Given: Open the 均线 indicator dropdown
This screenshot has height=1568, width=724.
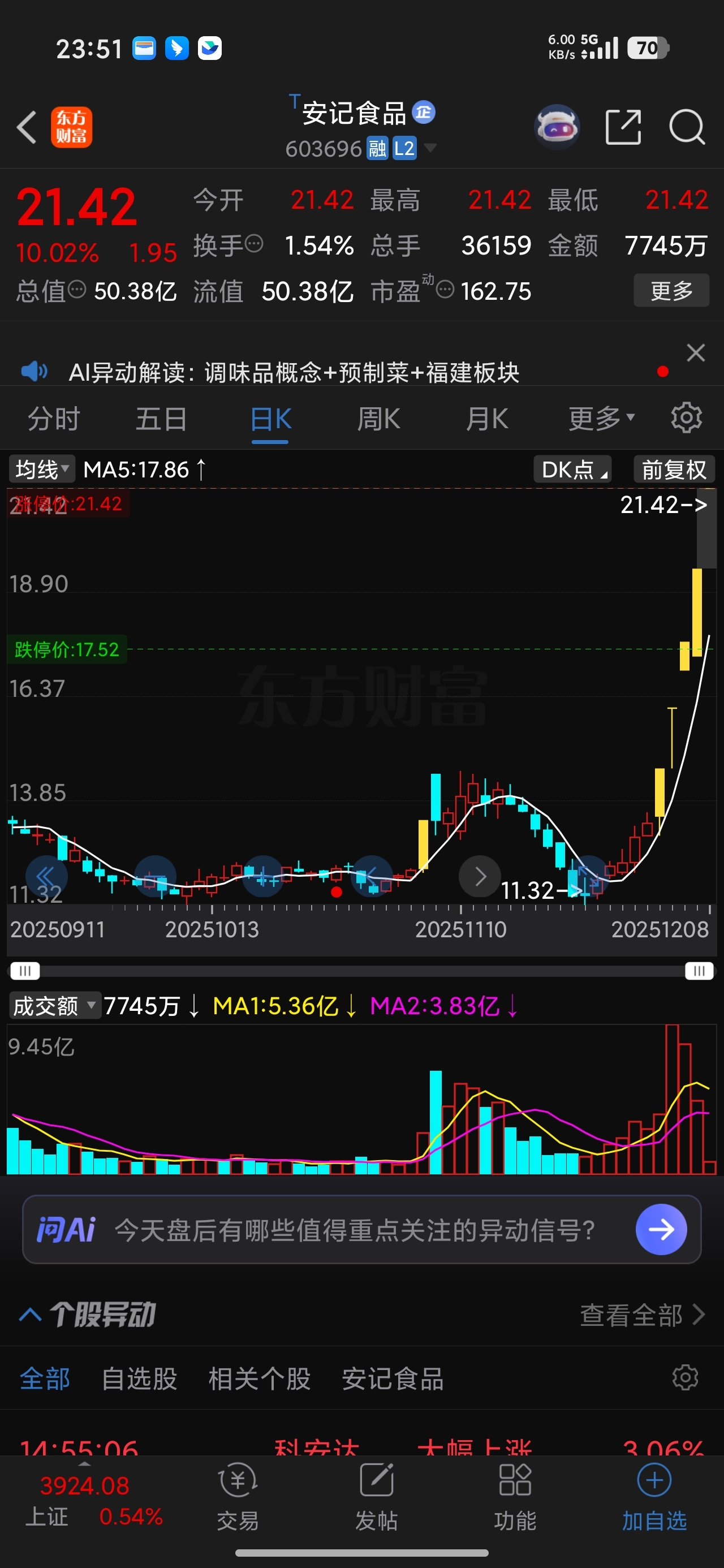Looking at the screenshot, I should click(42, 469).
